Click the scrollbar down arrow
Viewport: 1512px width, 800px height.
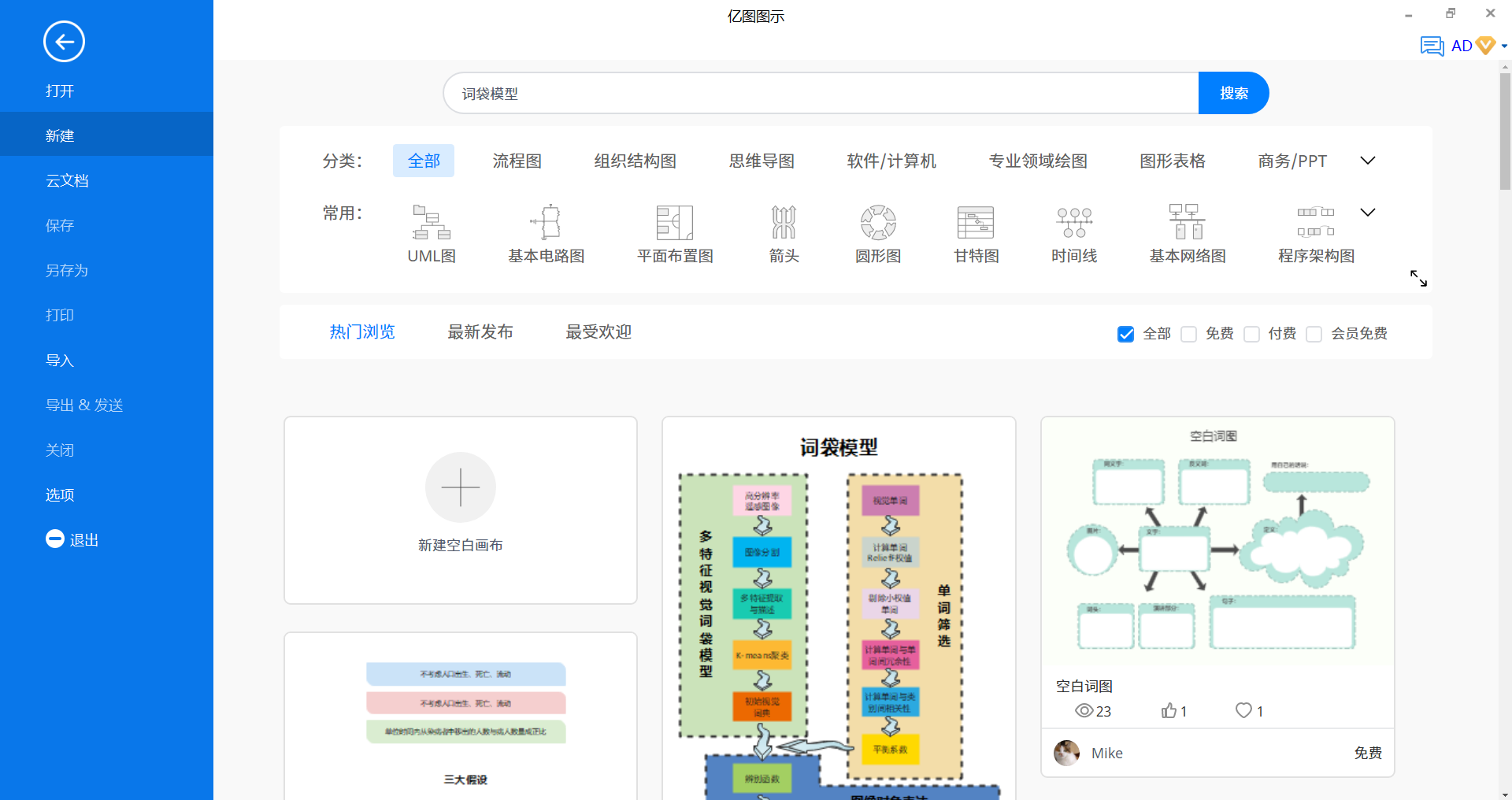point(1505,794)
